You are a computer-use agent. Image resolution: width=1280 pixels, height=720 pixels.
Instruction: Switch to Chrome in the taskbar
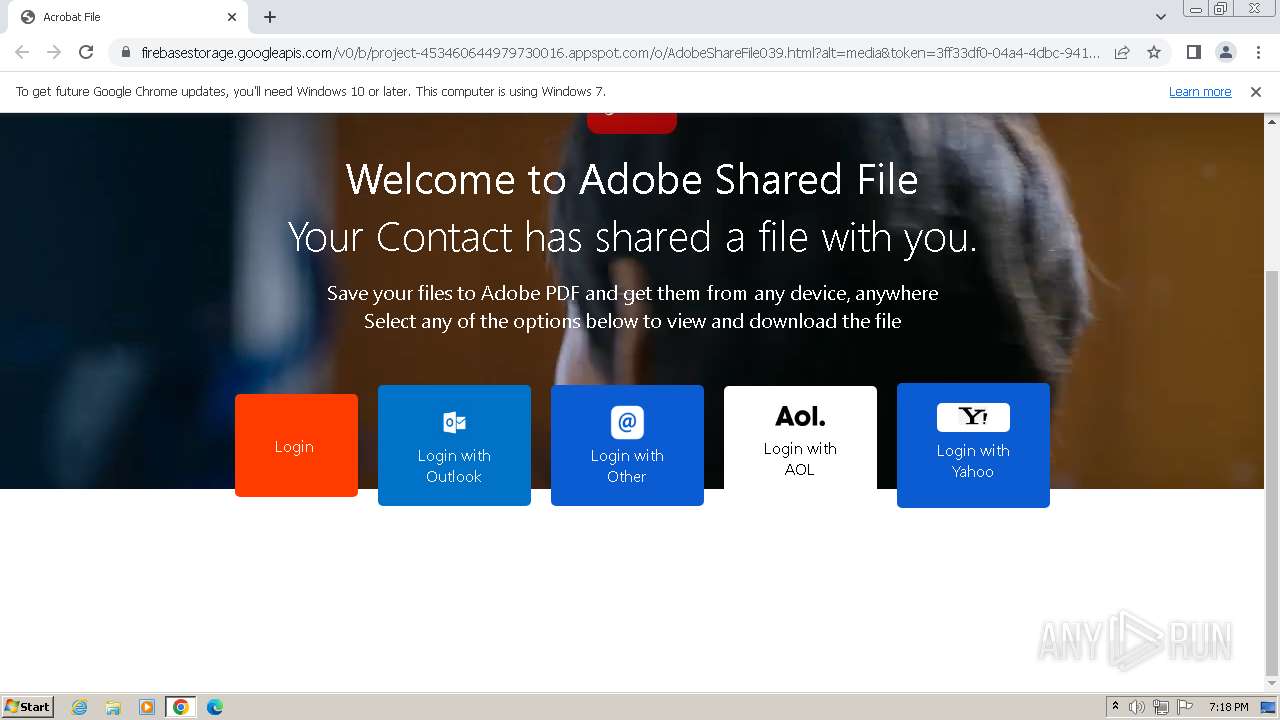point(181,707)
